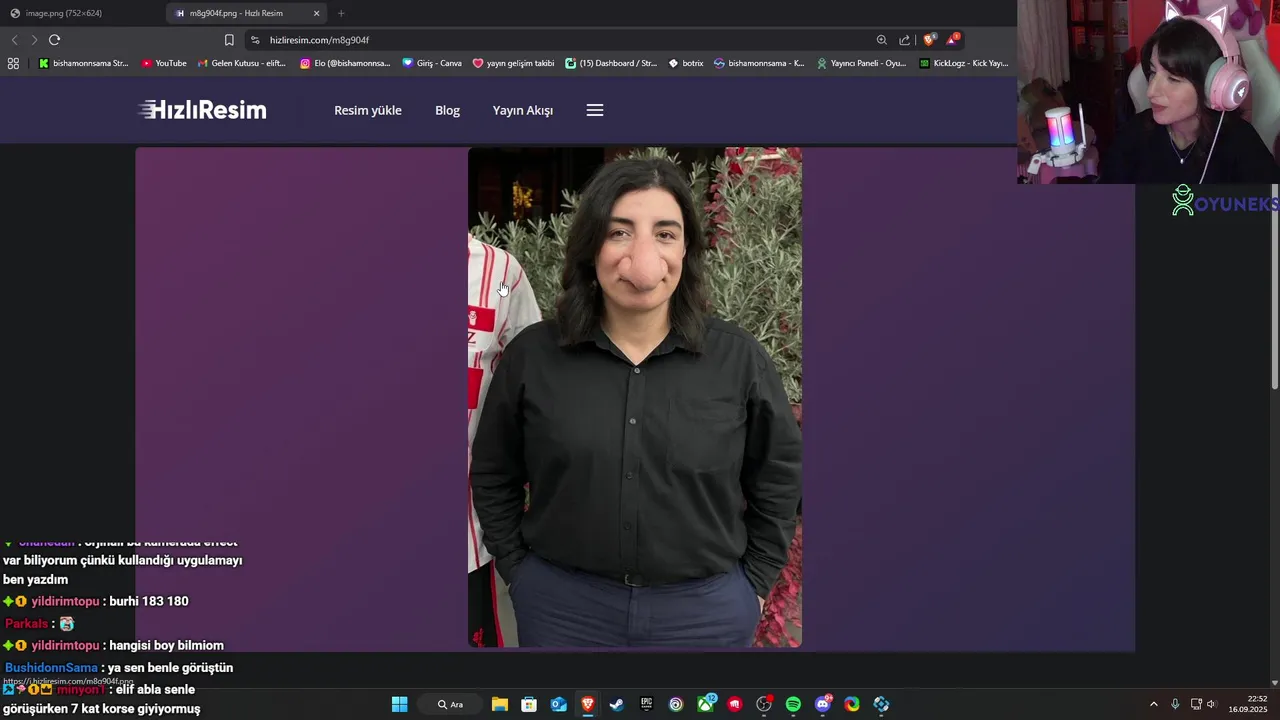Click username Parkals in chat overlay
Image resolution: width=1280 pixels, height=720 pixels.
(x=26, y=623)
